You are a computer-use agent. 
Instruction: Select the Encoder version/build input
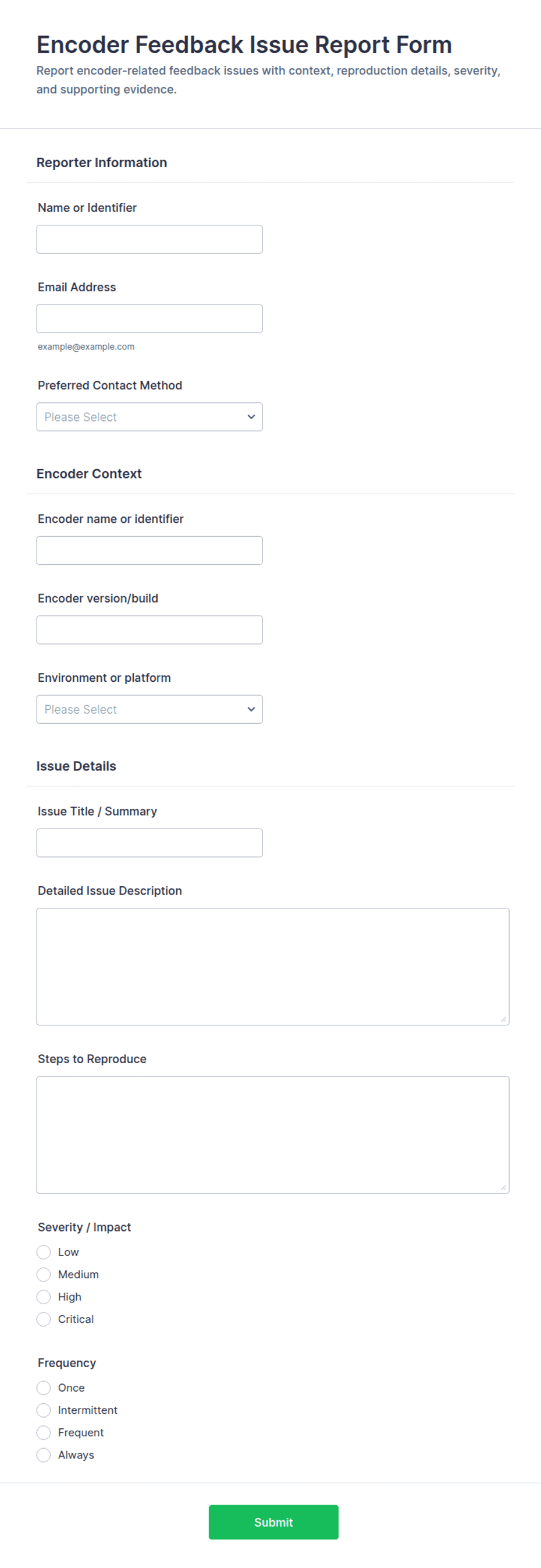tap(150, 630)
